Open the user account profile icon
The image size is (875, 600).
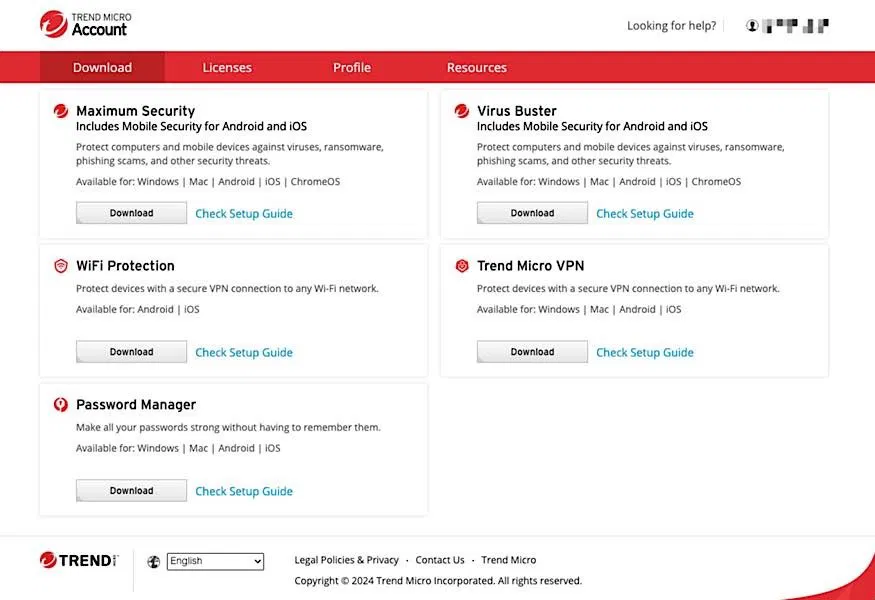click(x=752, y=26)
